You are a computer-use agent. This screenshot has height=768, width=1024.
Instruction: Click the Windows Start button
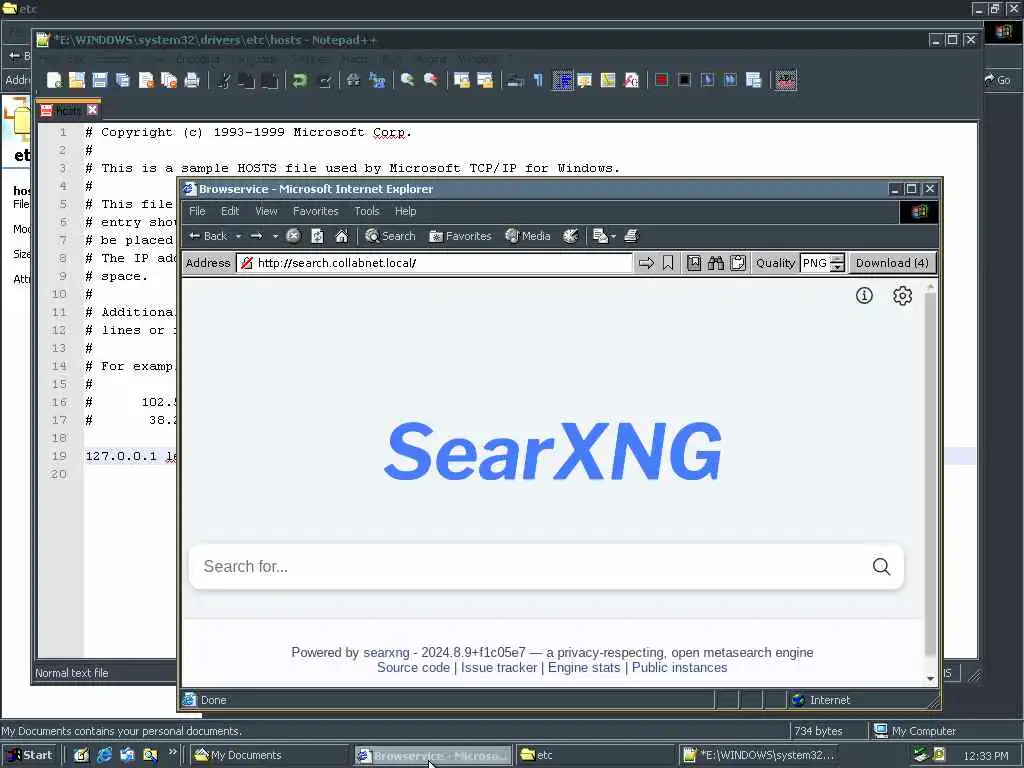pos(30,755)
